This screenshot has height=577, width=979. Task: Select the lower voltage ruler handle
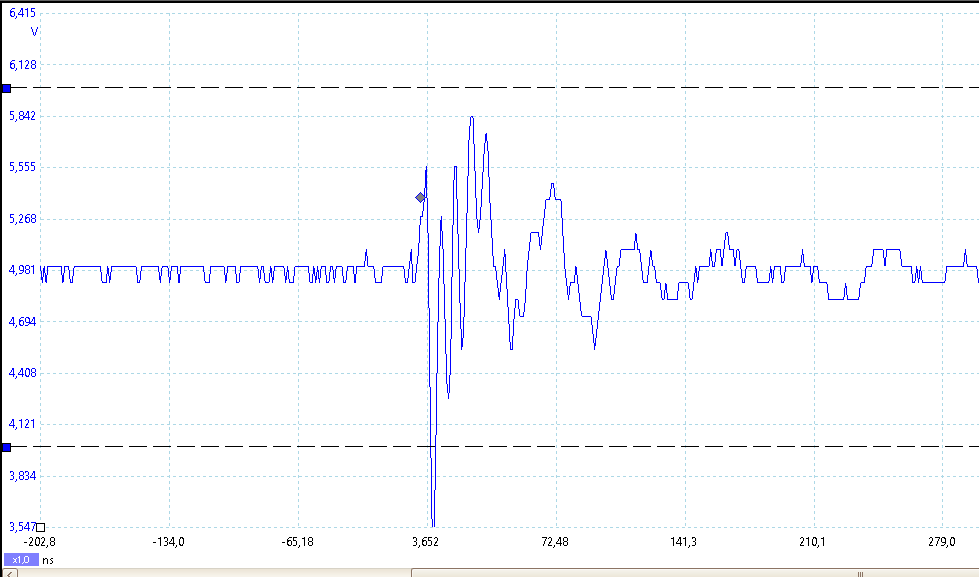point(6,447)
